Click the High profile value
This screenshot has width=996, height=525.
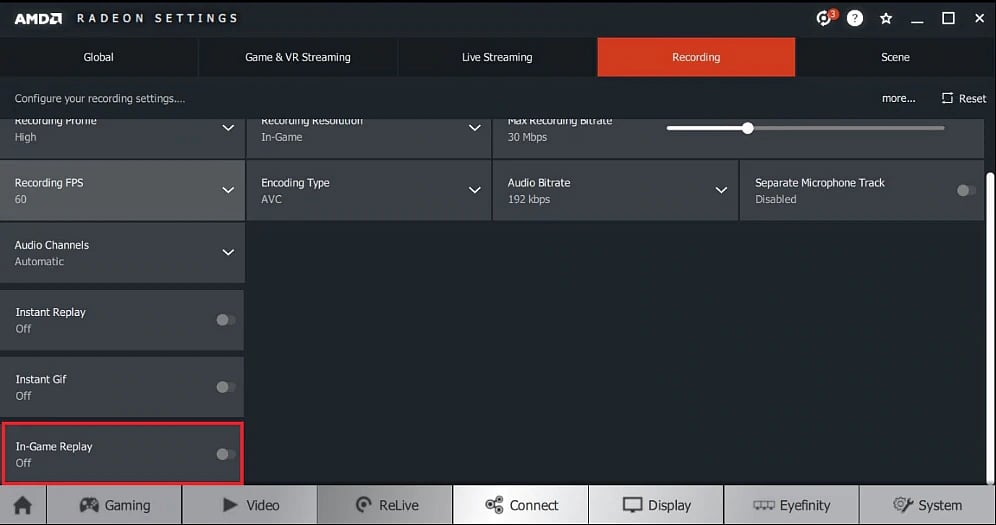[25, 137]
